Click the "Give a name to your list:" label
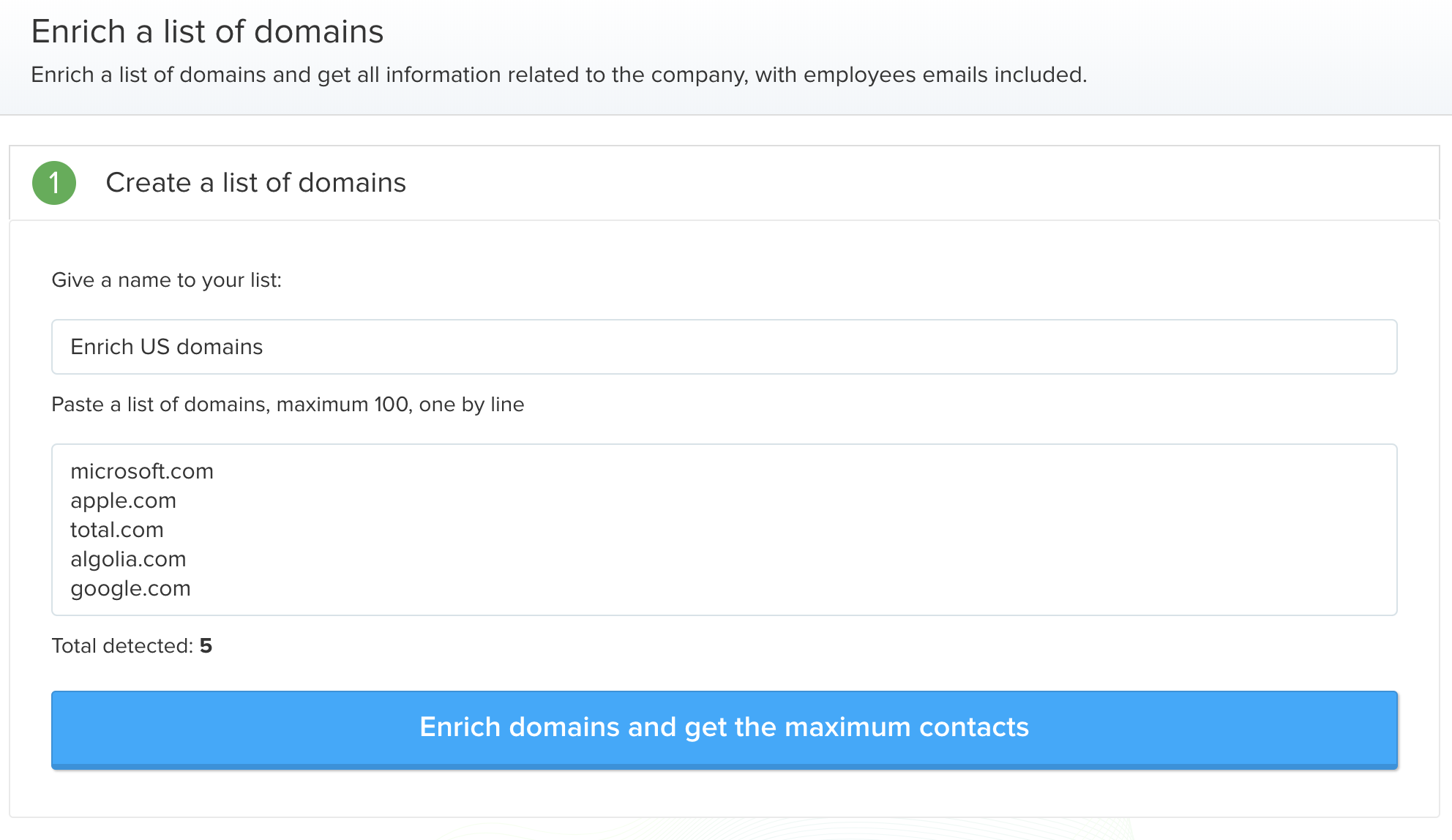 tap(167, 280)
